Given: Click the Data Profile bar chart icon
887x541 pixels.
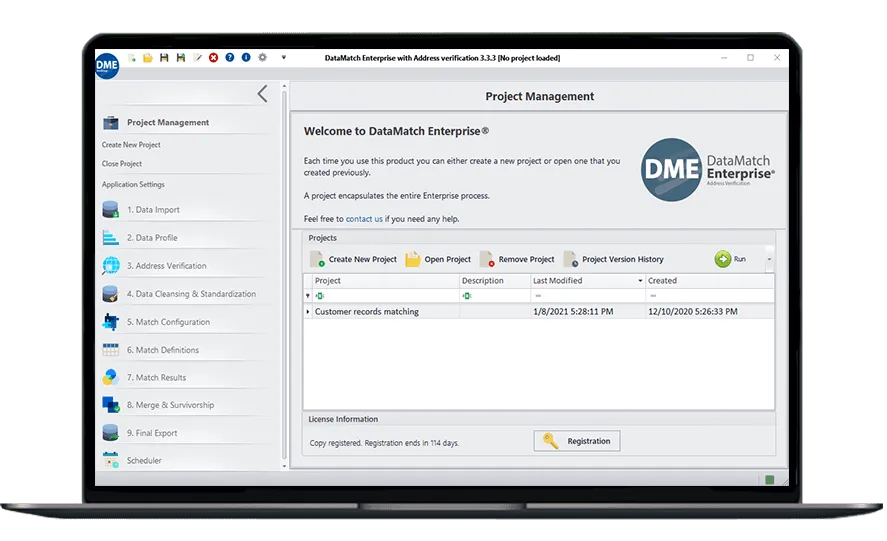Looking at the screenshot, I should pyautogui.click(x=111, y=238).
